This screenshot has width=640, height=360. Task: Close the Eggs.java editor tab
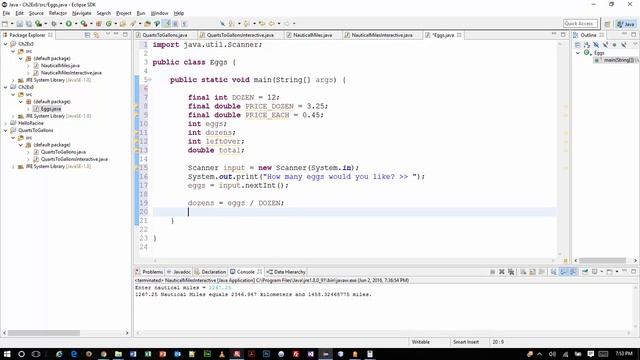point(459,35)
